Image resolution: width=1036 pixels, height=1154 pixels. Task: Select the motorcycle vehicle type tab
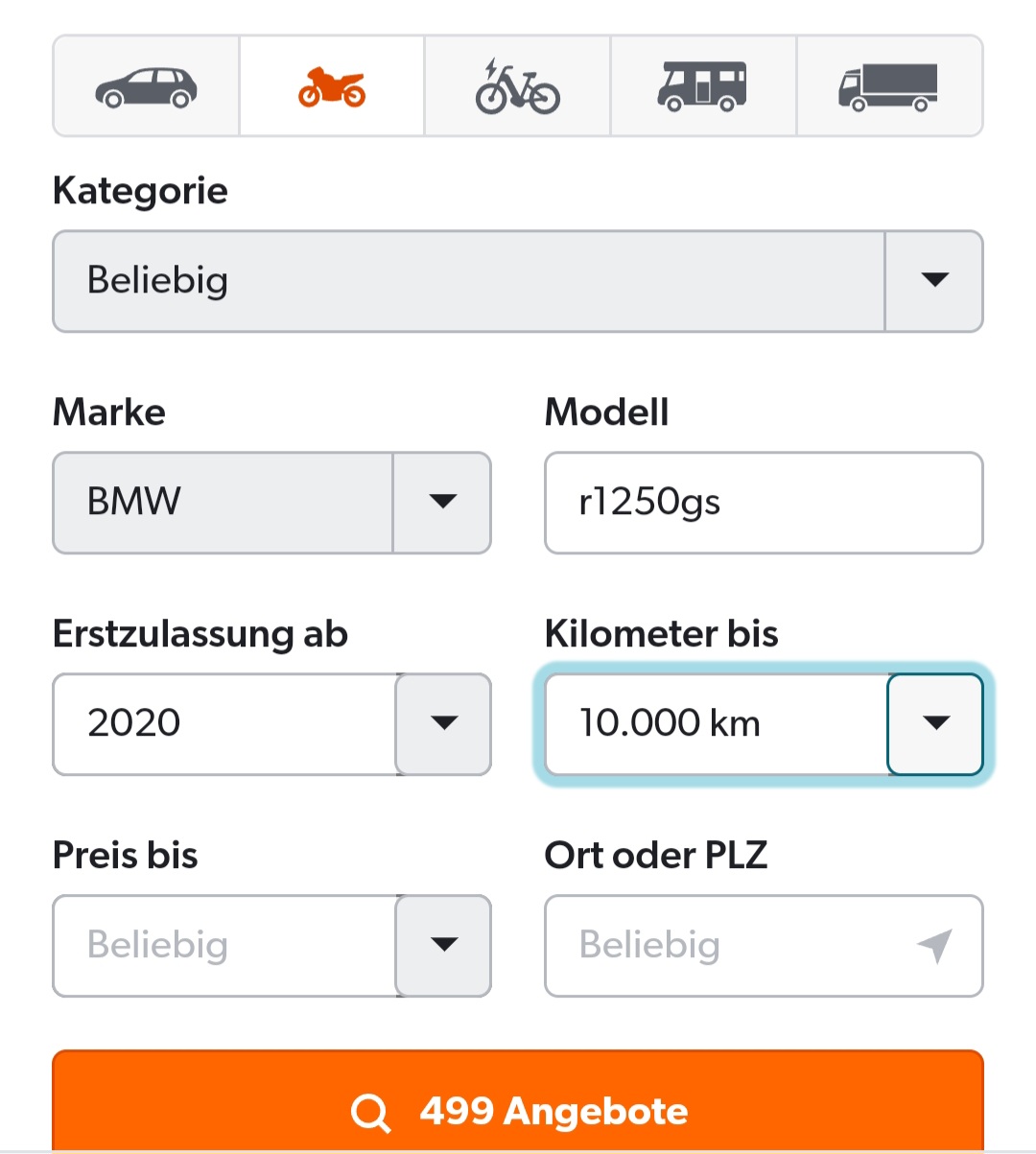332,87
